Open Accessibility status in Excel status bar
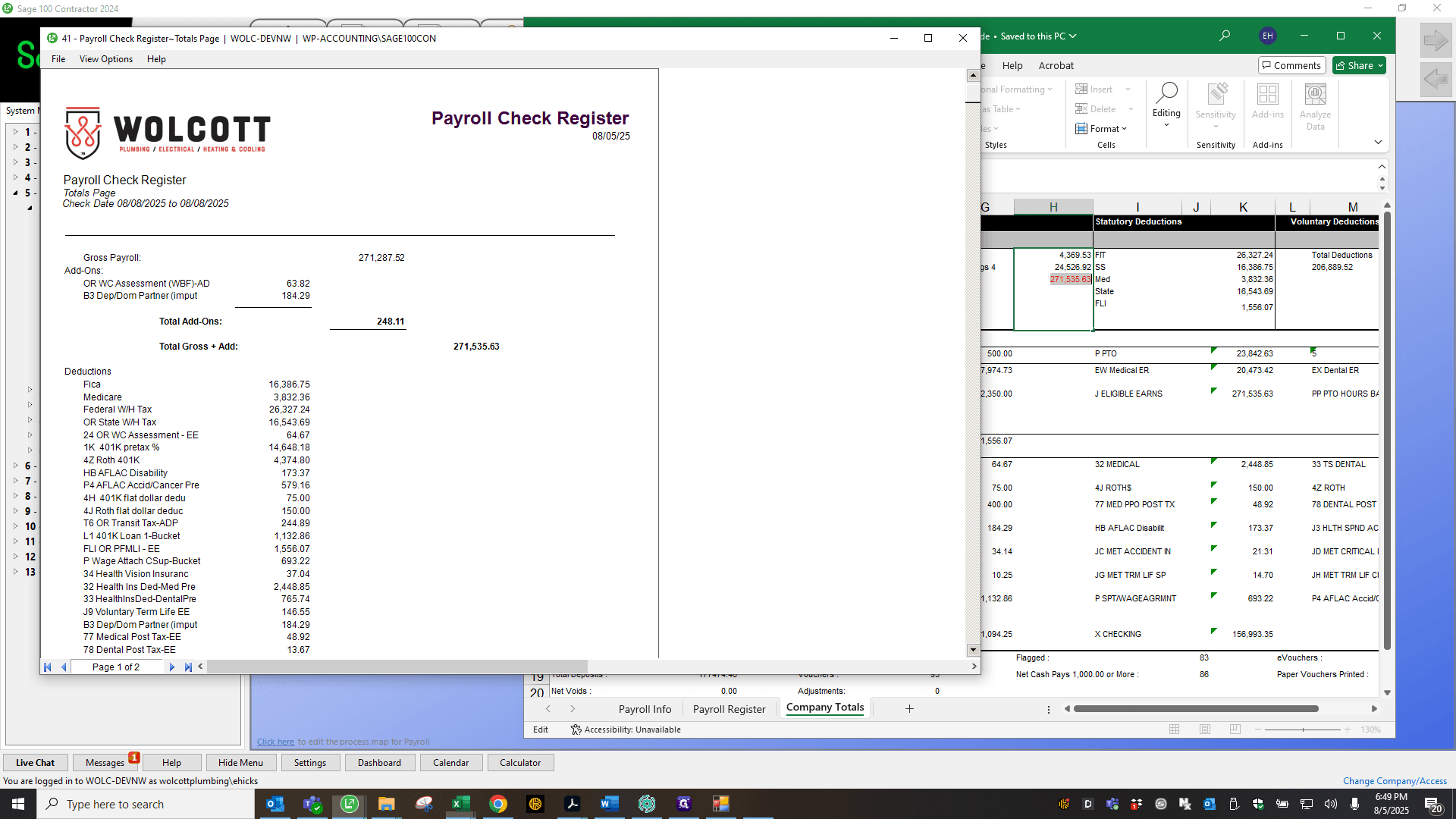This screenshot has width=1456, height=819. (626, 730)
